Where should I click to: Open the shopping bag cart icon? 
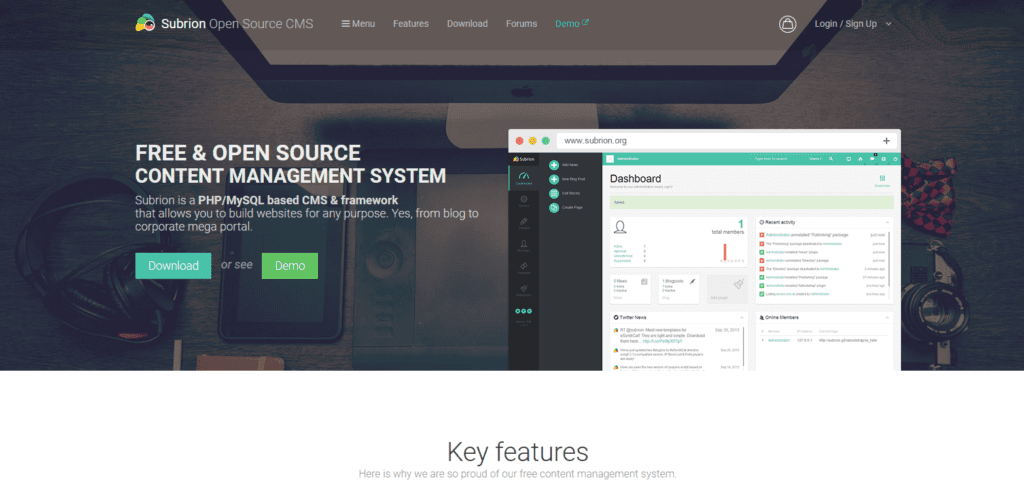coord(788,24)
